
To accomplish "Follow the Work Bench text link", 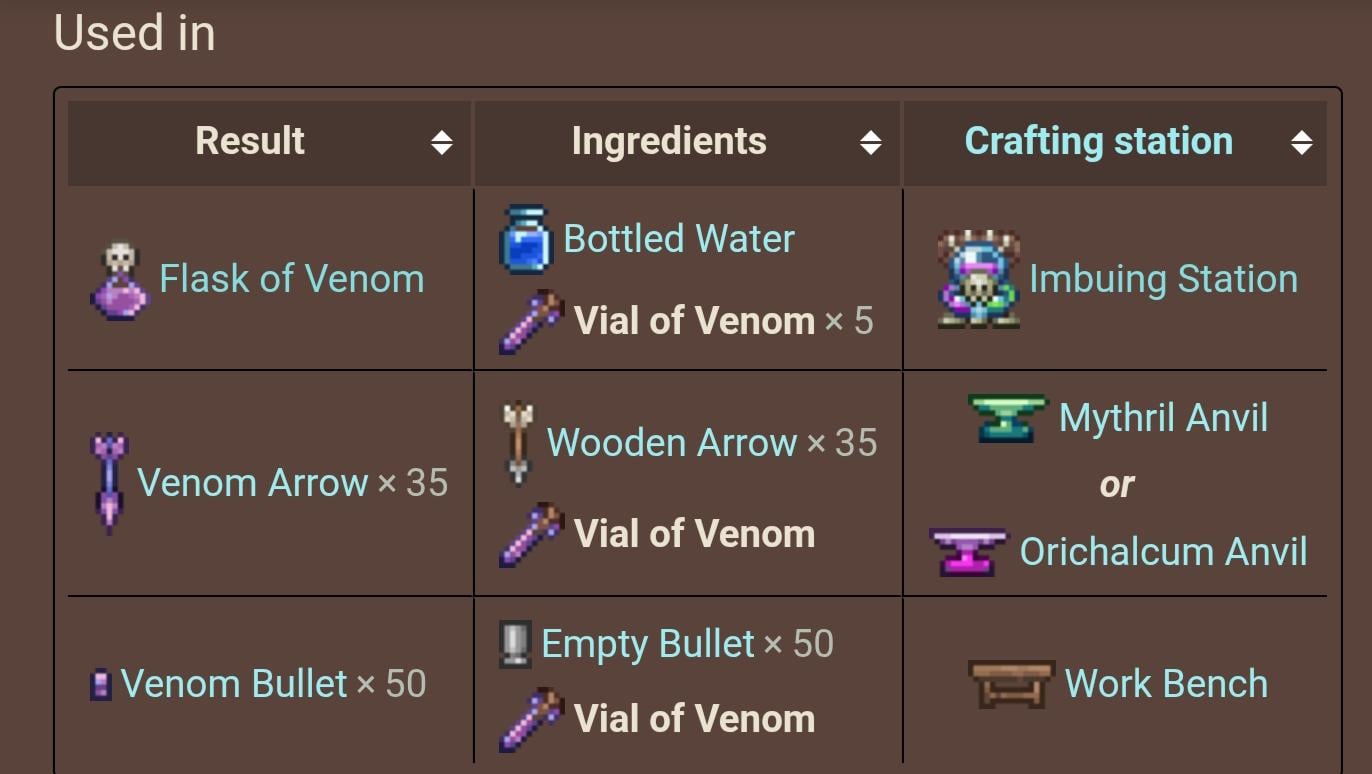I will [x=1166, y=684].
